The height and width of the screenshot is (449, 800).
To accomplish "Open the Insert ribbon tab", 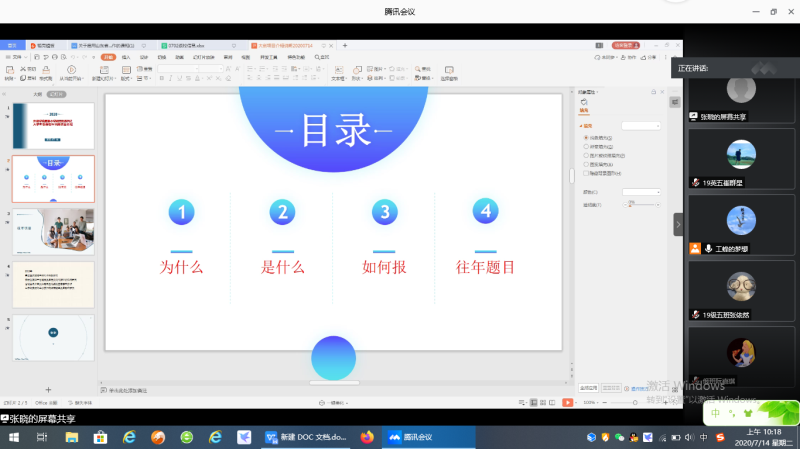I will tap(126, 58).
